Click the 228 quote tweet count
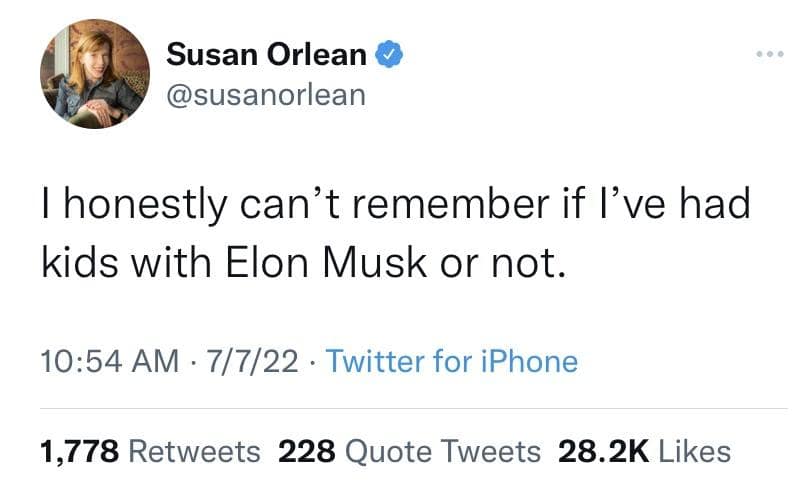794x492 pixels. click(306, 451)
